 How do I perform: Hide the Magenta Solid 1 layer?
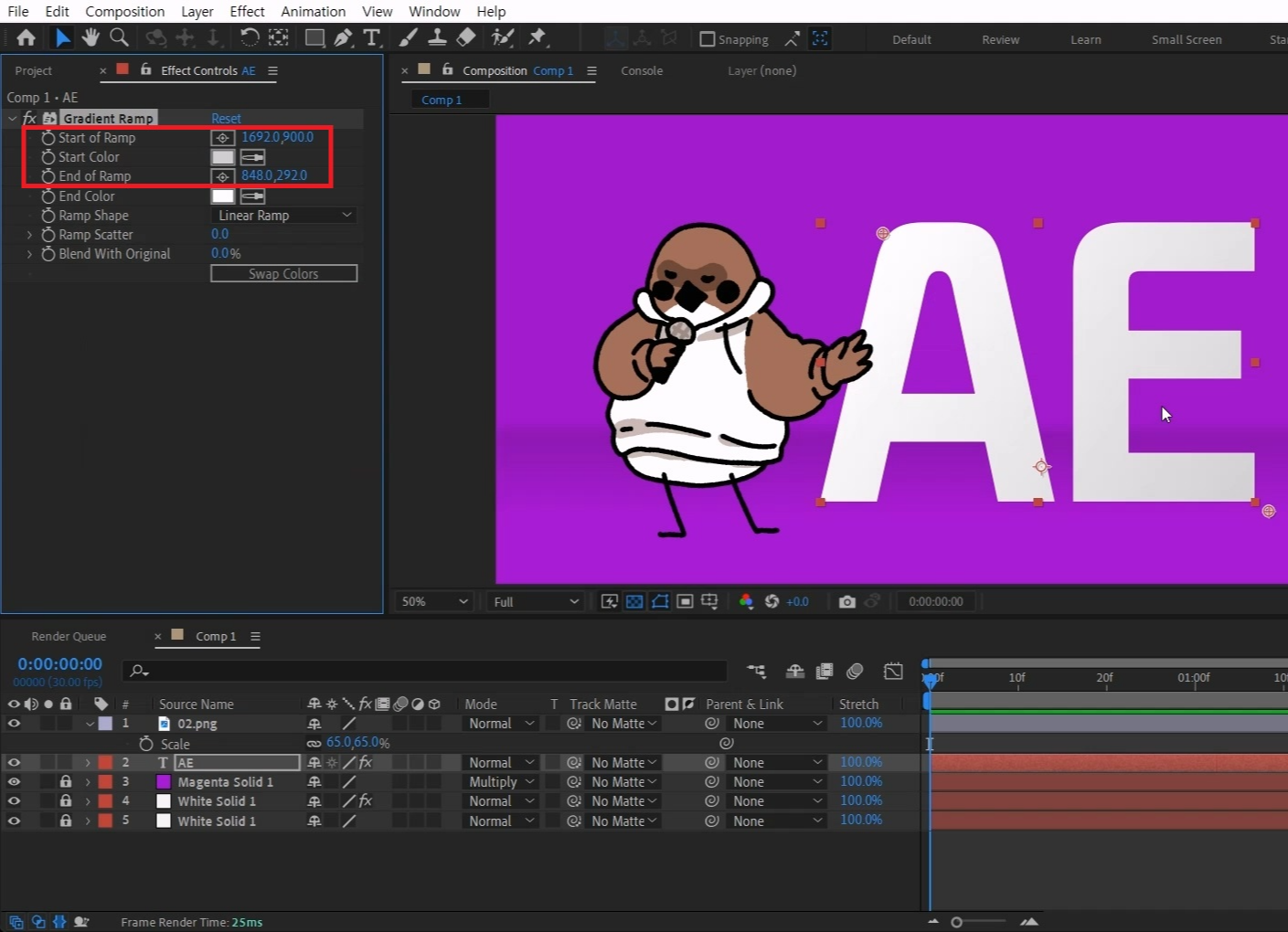(14, 782)
